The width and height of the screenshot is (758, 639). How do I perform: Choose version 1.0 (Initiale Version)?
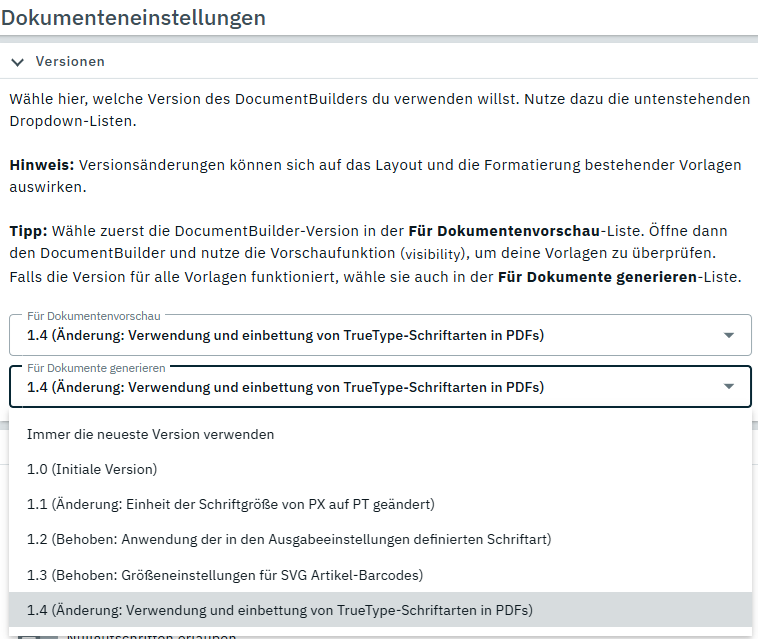pyautogui.click(x=92, y=469)
